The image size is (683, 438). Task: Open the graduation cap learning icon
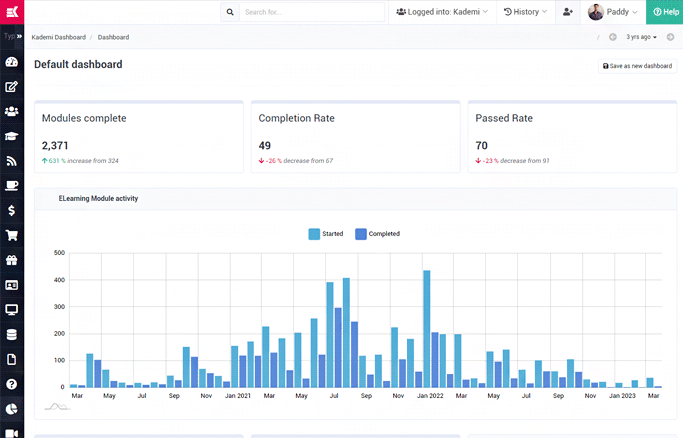pos(12,136)
